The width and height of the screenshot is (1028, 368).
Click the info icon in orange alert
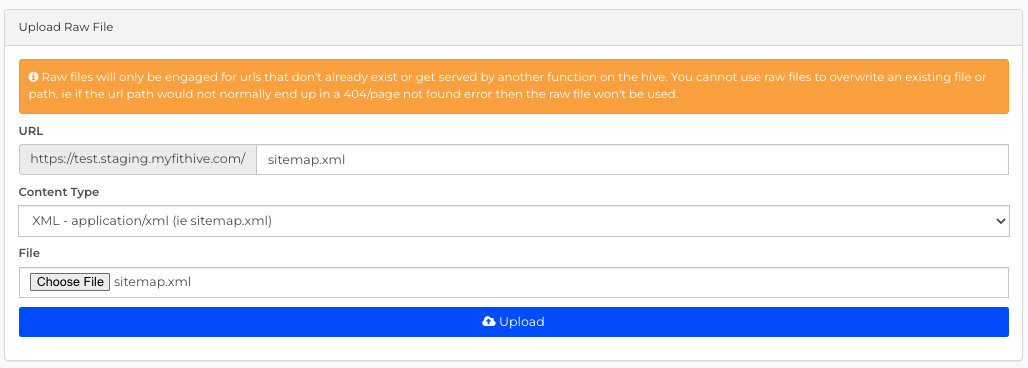pyautogui.click(x=33, y=77)
